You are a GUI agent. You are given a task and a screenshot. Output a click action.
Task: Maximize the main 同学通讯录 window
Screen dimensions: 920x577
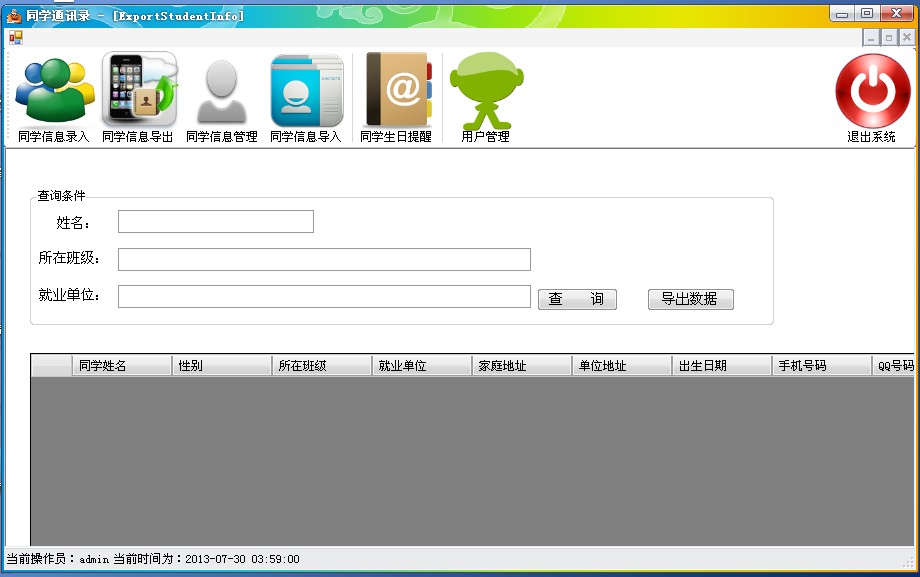(x=867, y=14)
